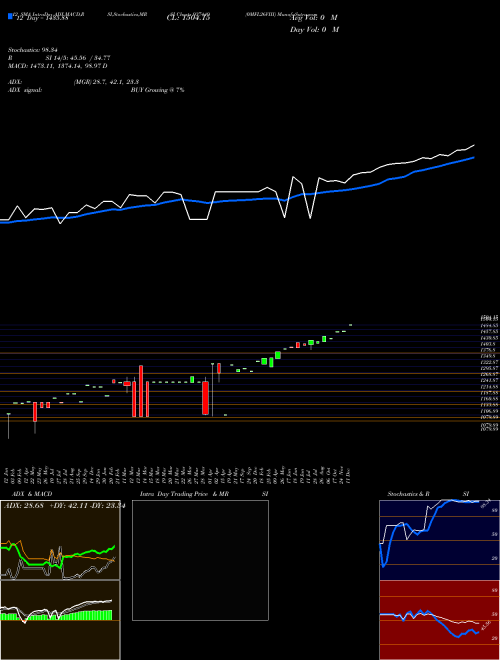Click the '1403.5' price axis label

click(487, 344)
